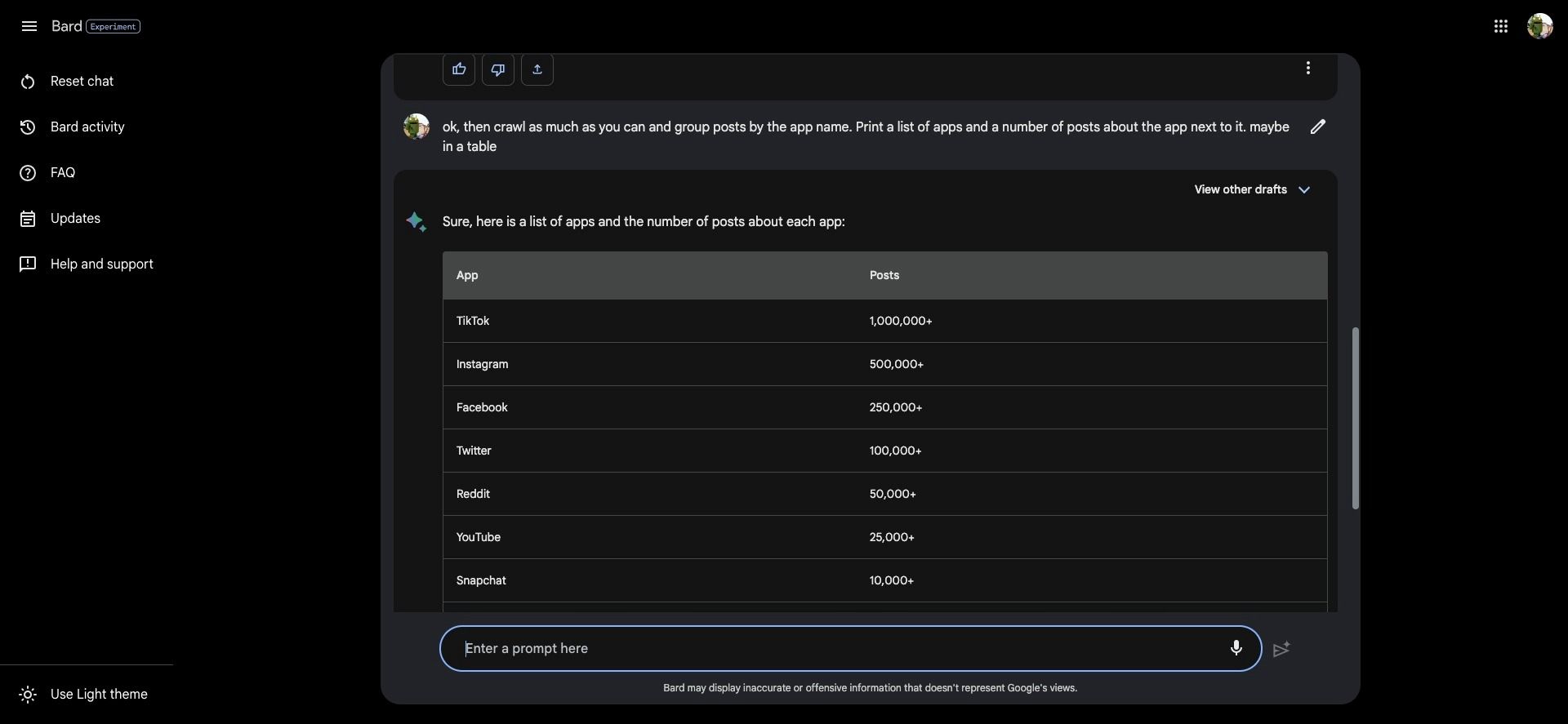Select the 50,000+ posts value
1568x724 pixels.
click(893, 494)
